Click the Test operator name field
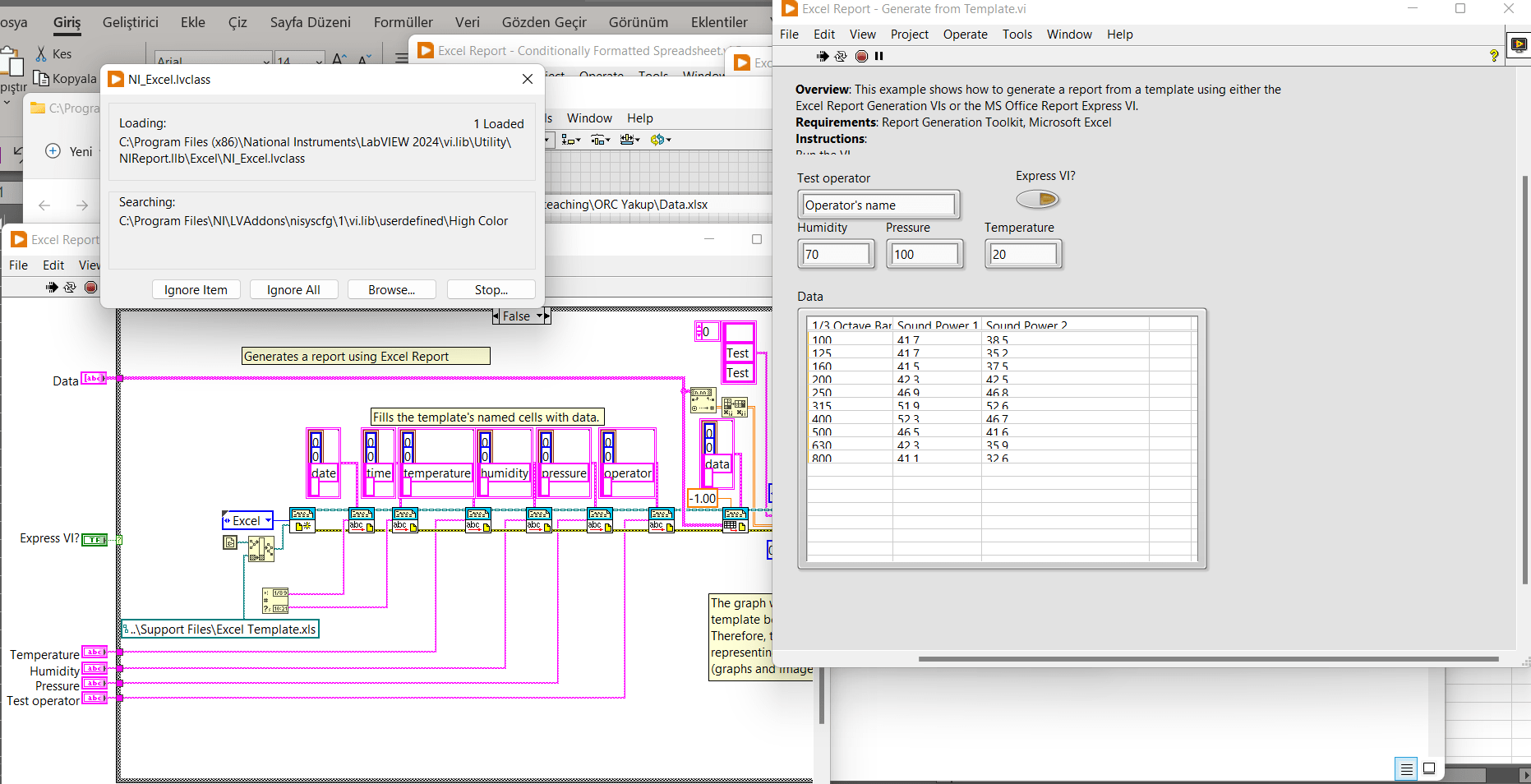The height and width of the screenshot is (784, 1531). point(878,205)
